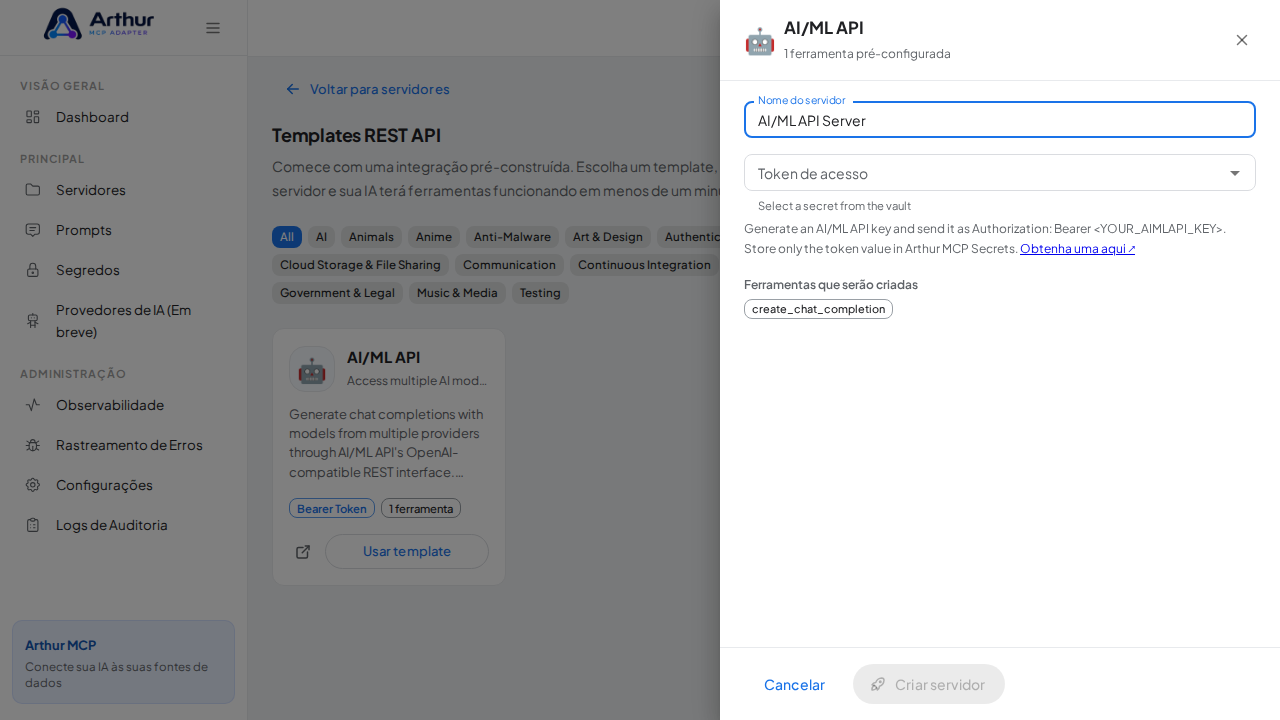Go back via Voltar para servidores
Screen dimensions: 1280x720
pos(367,89)
